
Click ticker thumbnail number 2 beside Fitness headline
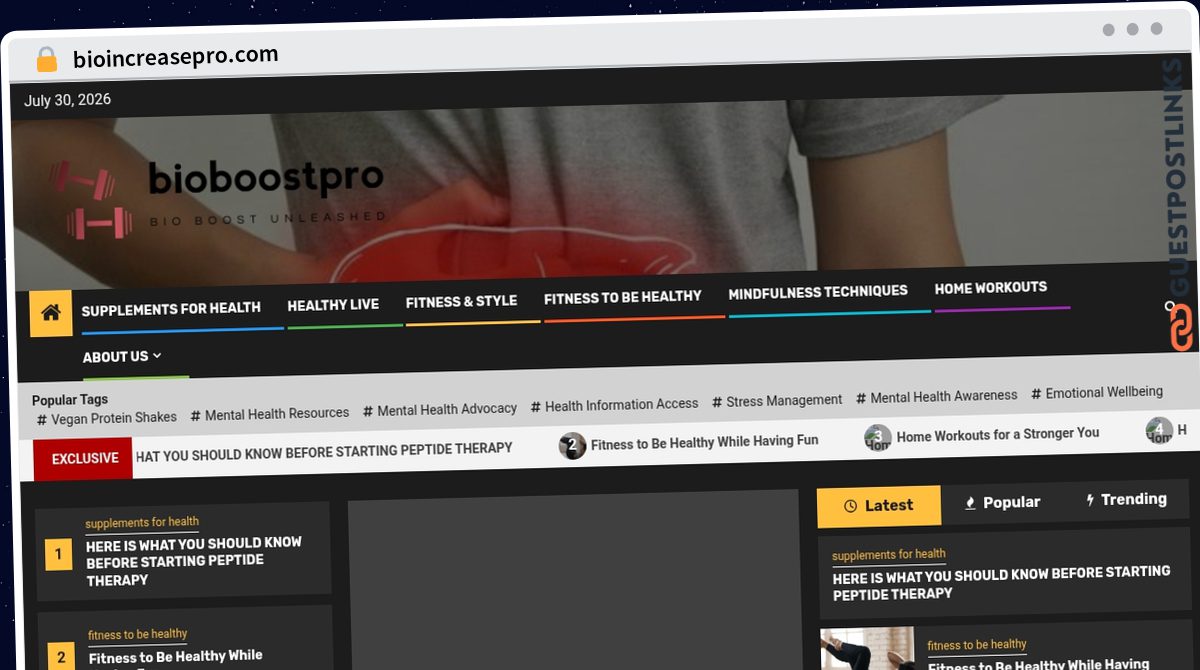572,446
